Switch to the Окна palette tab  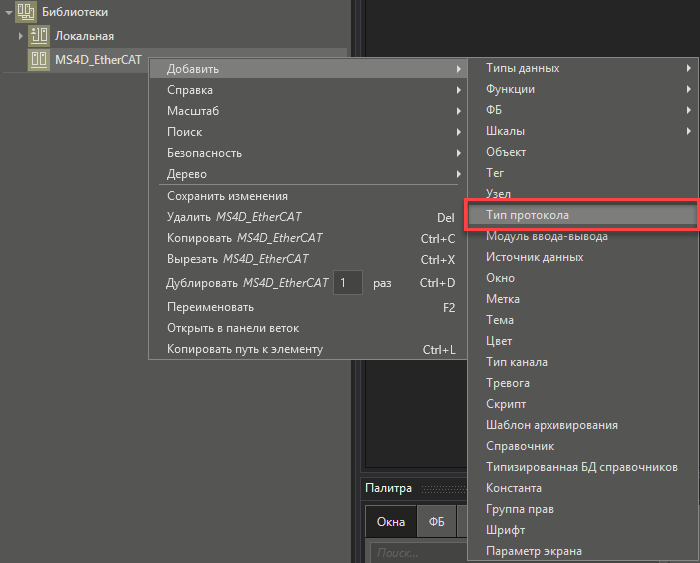coord(391,521)
